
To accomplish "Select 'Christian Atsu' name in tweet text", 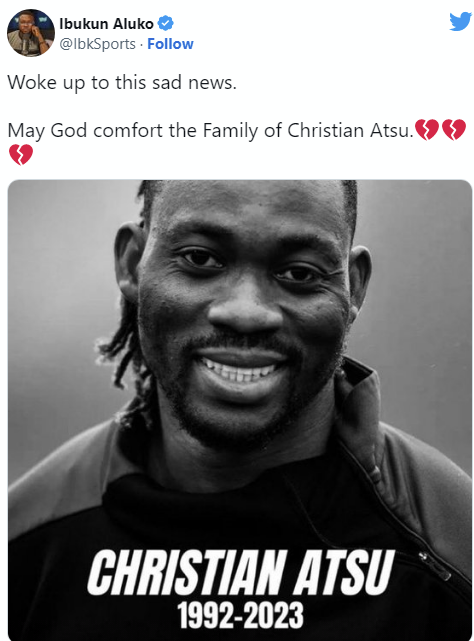I will coord(350,130).
